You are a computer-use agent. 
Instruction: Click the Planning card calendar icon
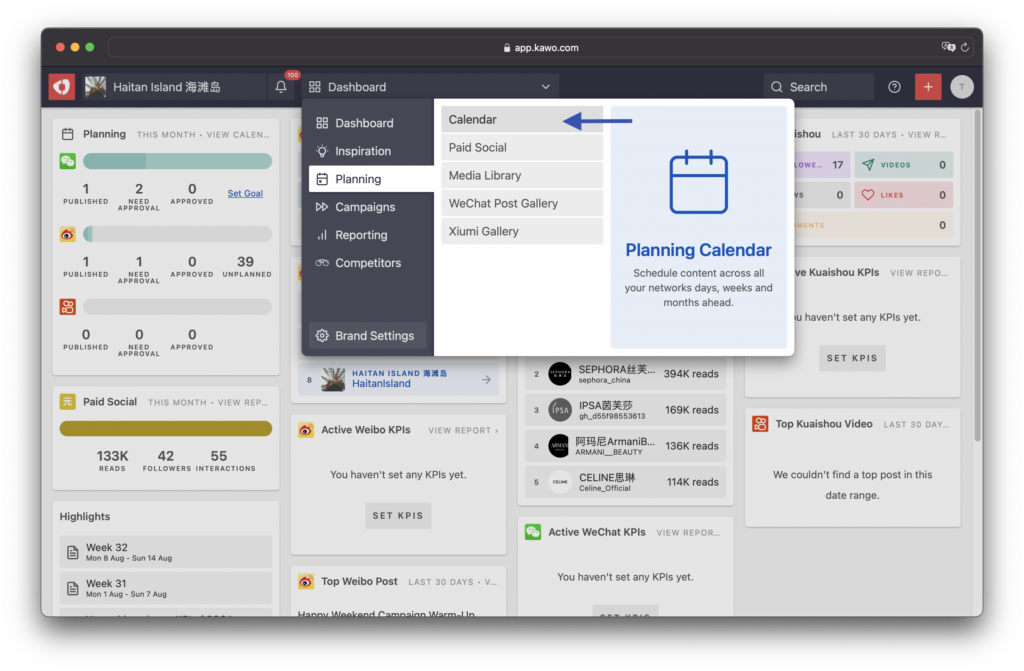tap(67, 134)
